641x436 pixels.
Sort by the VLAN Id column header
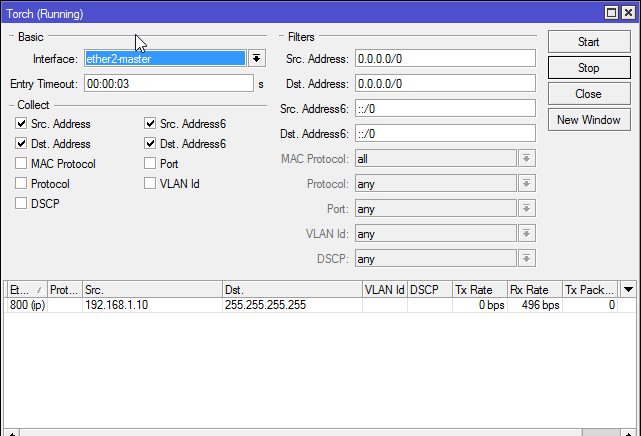(385, 290)
